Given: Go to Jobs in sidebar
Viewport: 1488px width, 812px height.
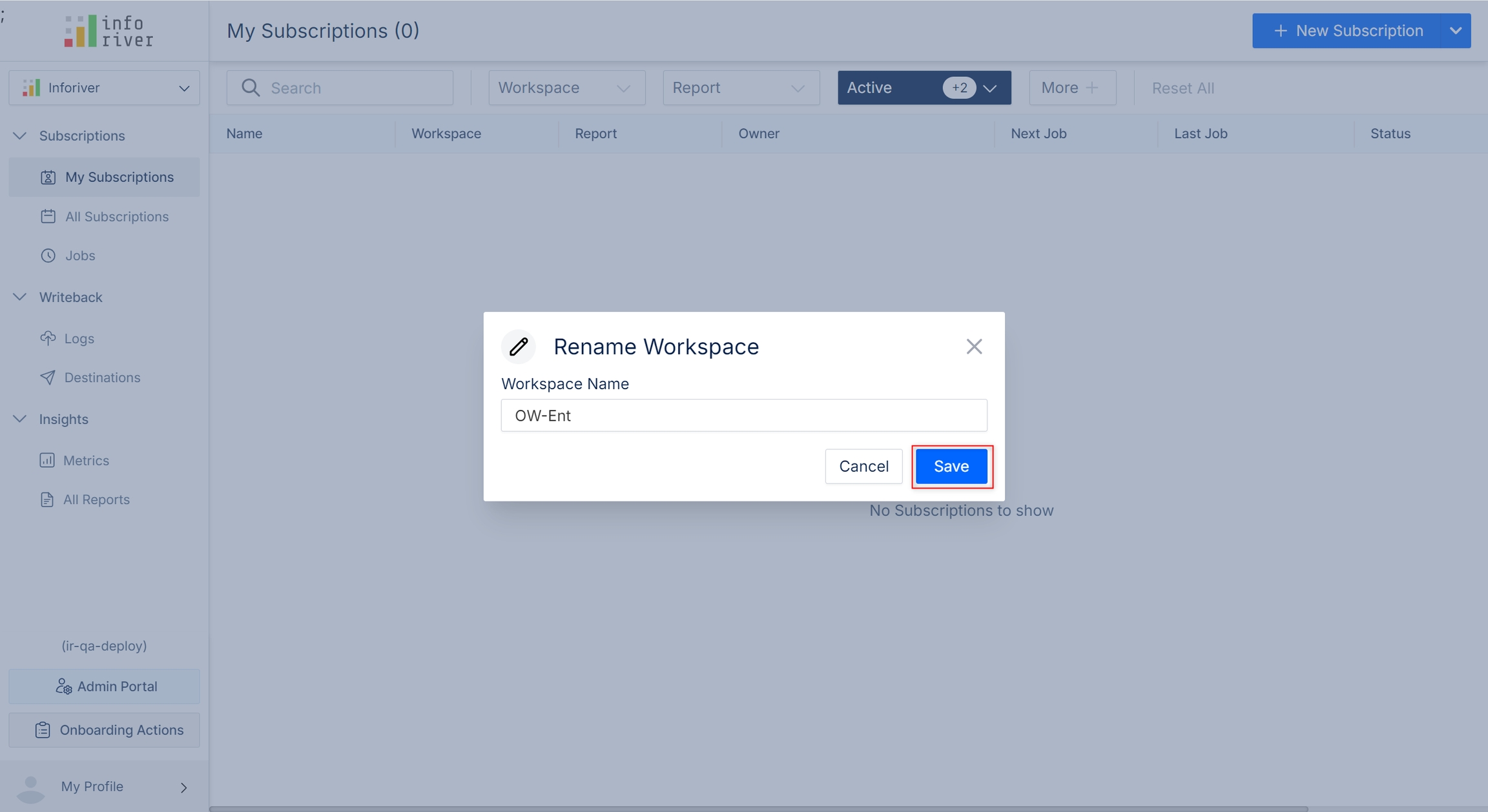Looking at the screenshot, I should point(79,256).
